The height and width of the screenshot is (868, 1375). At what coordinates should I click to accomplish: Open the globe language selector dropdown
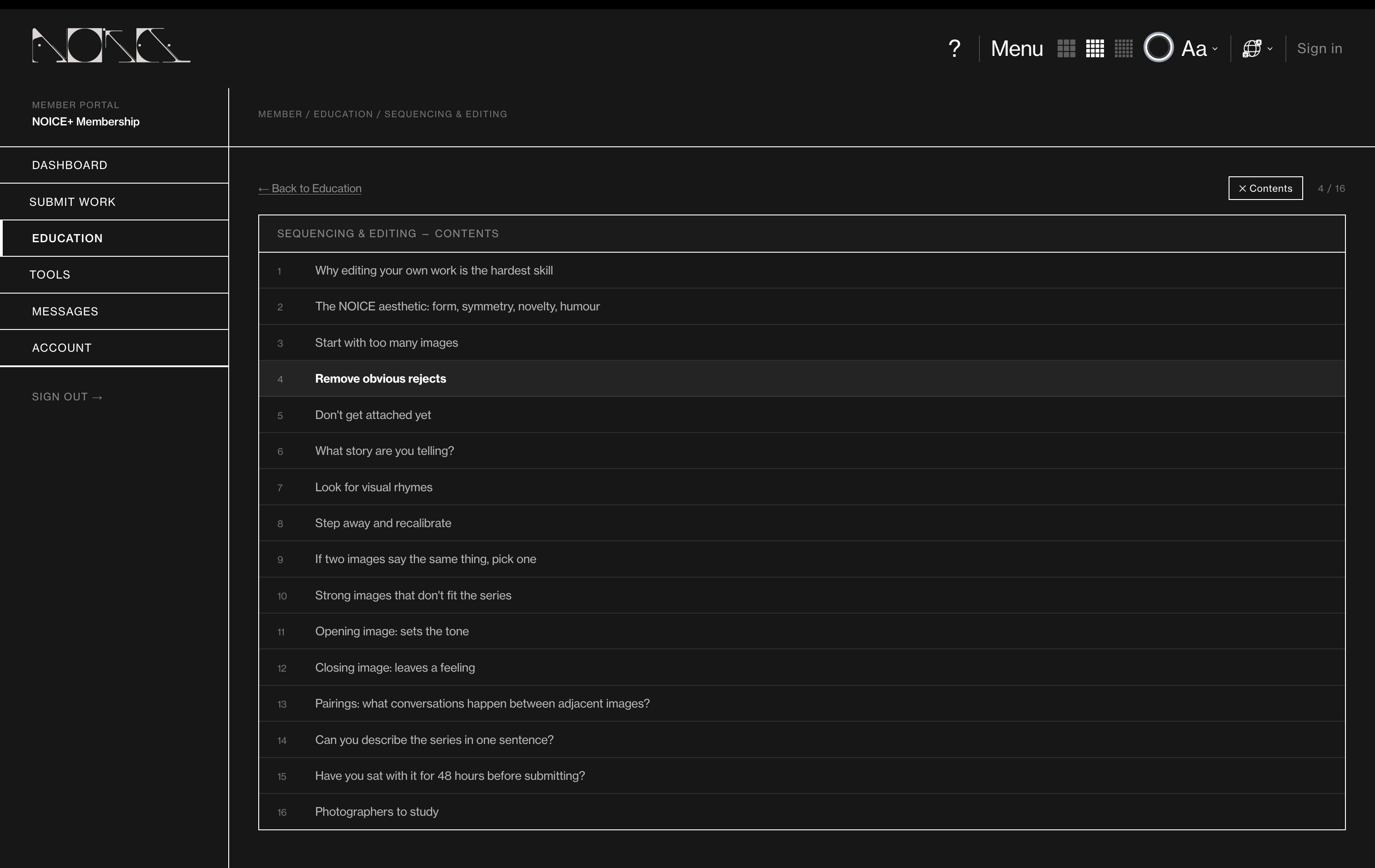click(1257, 49)
